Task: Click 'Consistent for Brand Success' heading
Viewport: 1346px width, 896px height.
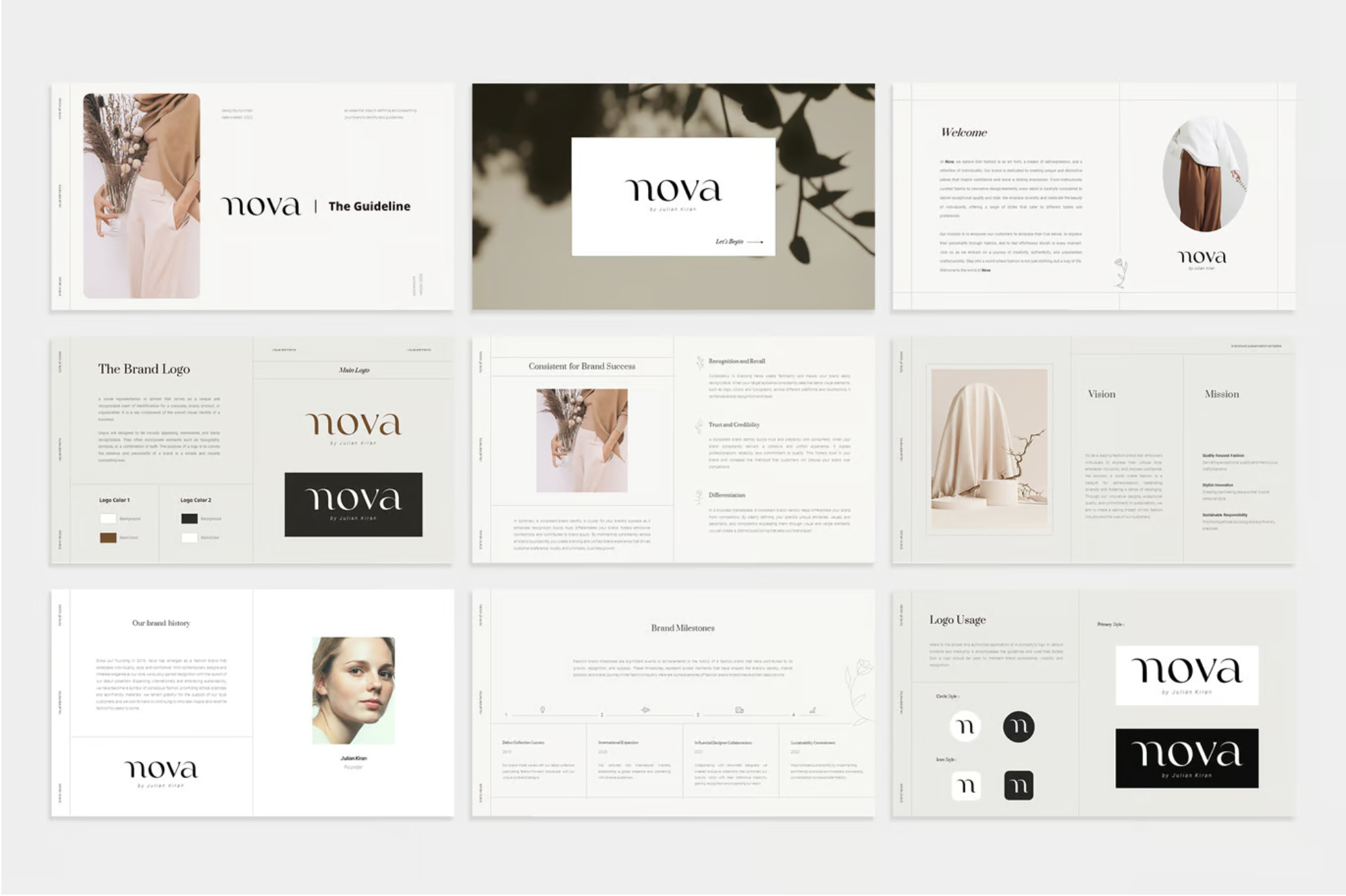Action: pos(582,366)
